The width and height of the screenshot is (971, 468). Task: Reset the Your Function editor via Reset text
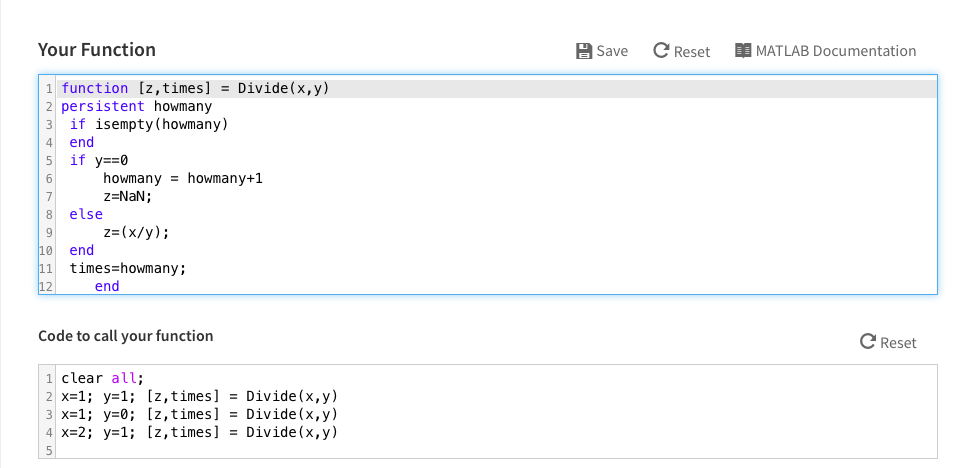692,52
